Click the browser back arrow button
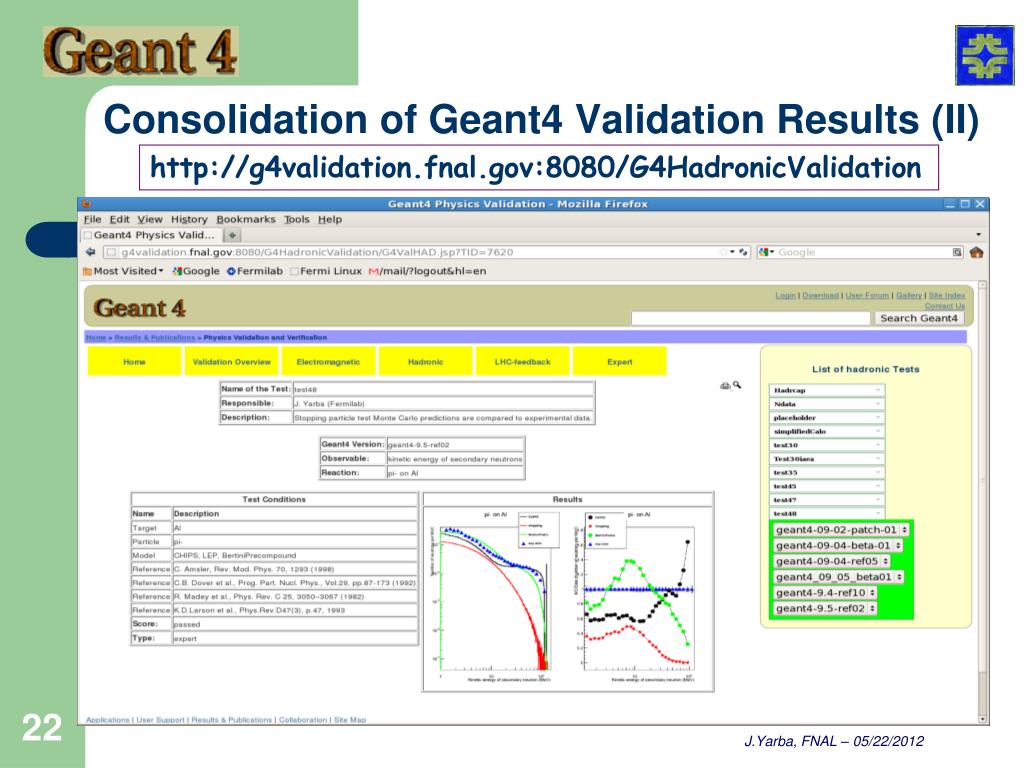The width and height of the screenshot is (1024, 768). pos(90,252)
